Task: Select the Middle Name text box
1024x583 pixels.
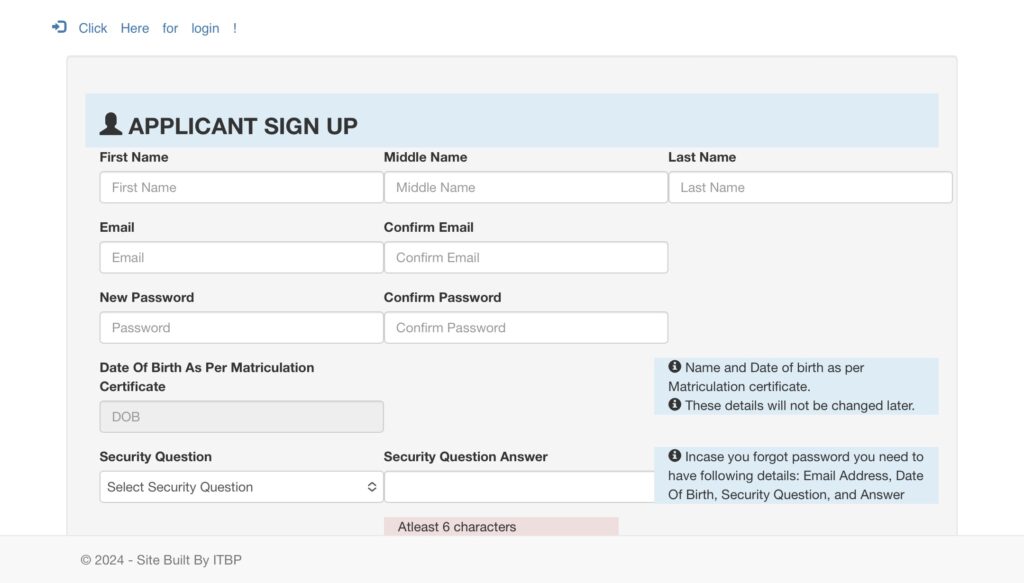Action: tap(526, 187)
